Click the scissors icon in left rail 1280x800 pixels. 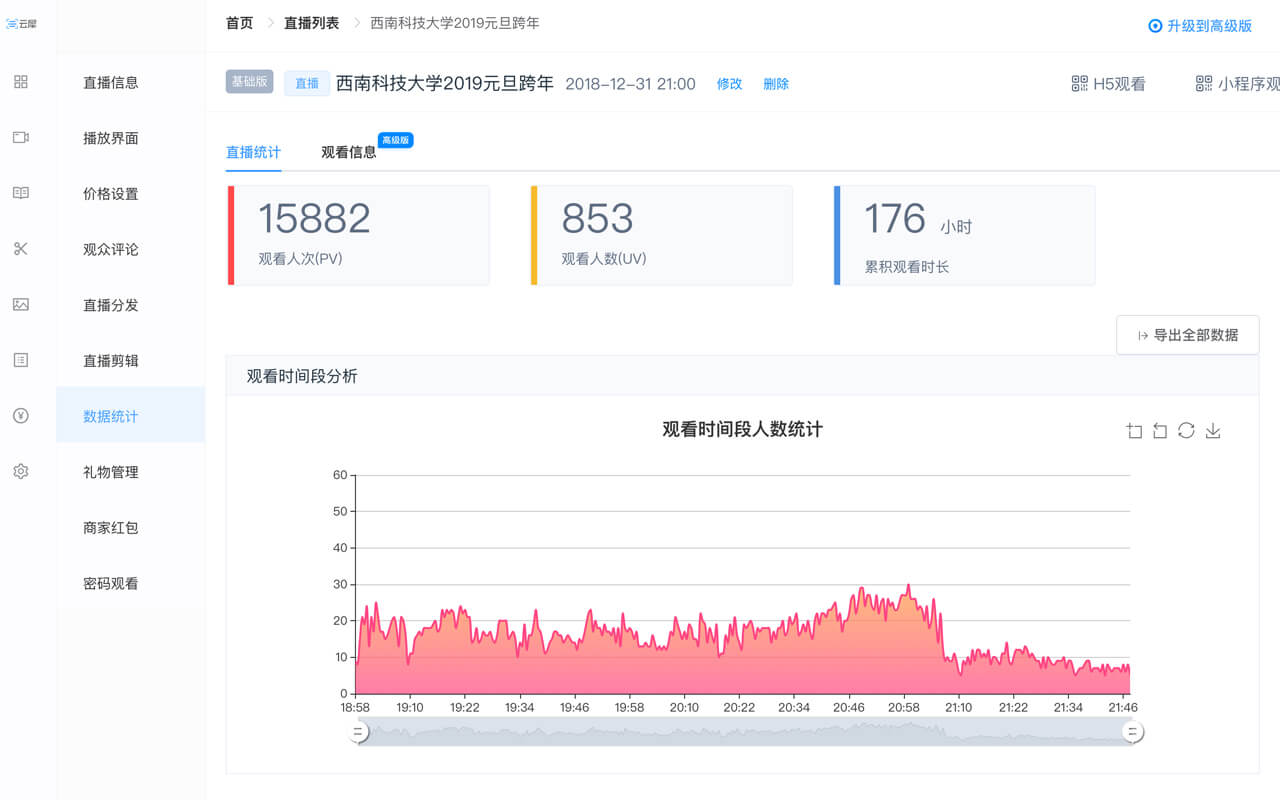(x=21, y=249)
